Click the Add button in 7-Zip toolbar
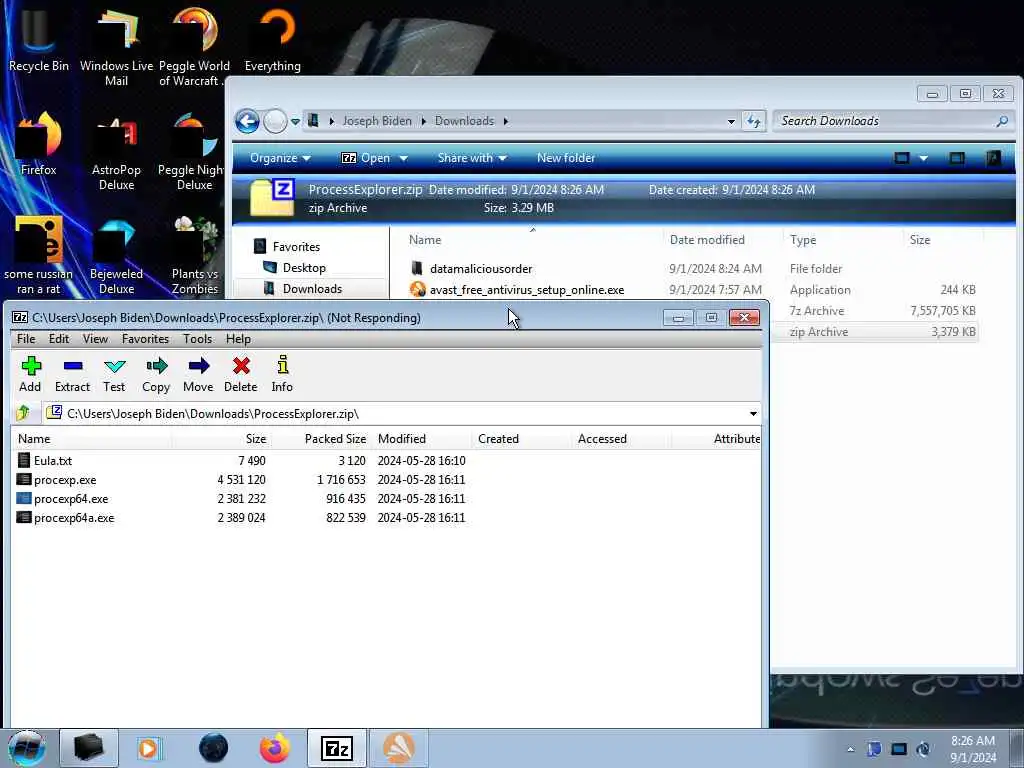The height and width of the screenshot is (768, 1024). tap(30, 374)
